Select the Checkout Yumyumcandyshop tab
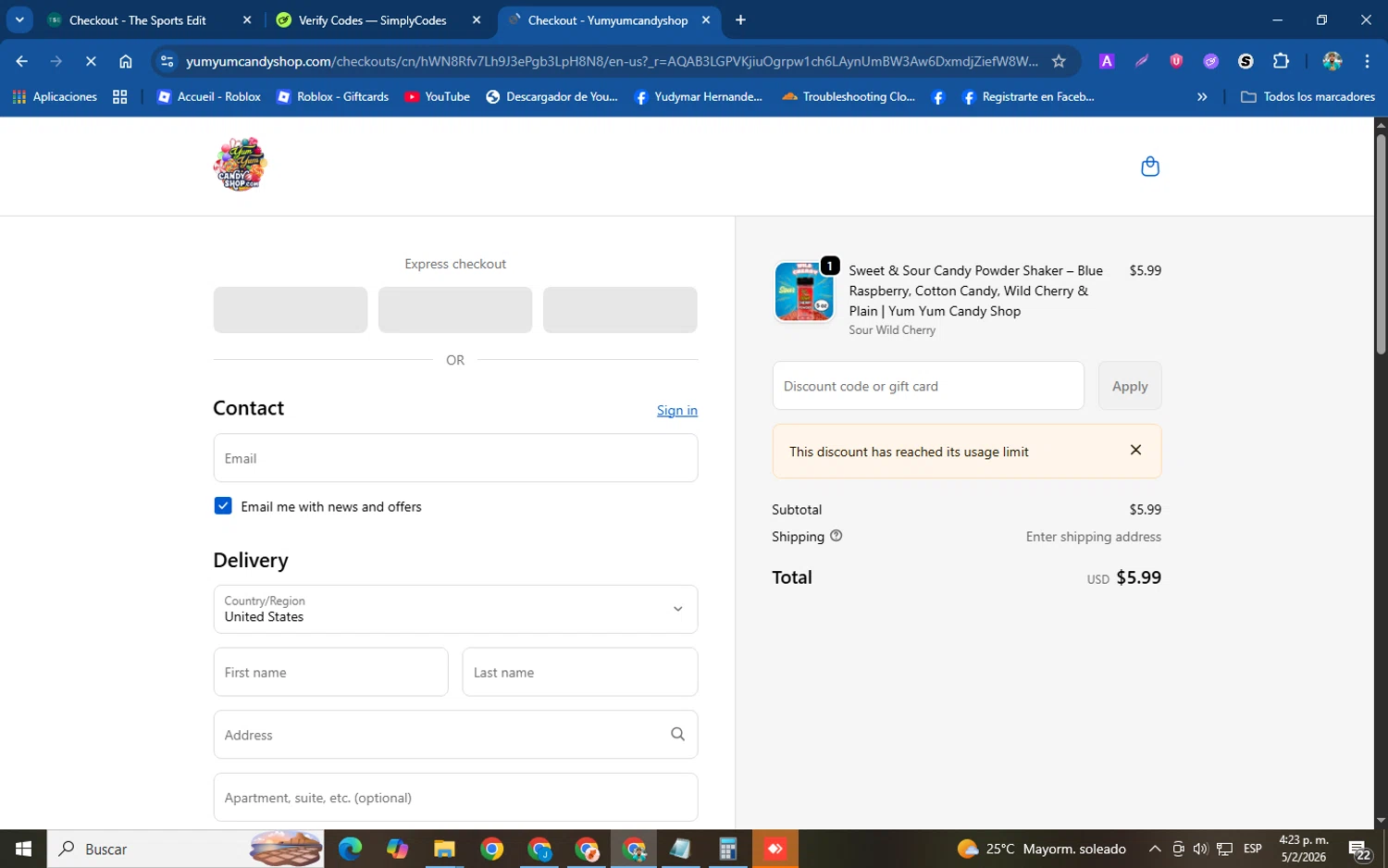This screenshot has height=868, width=1388. point(606,20)
